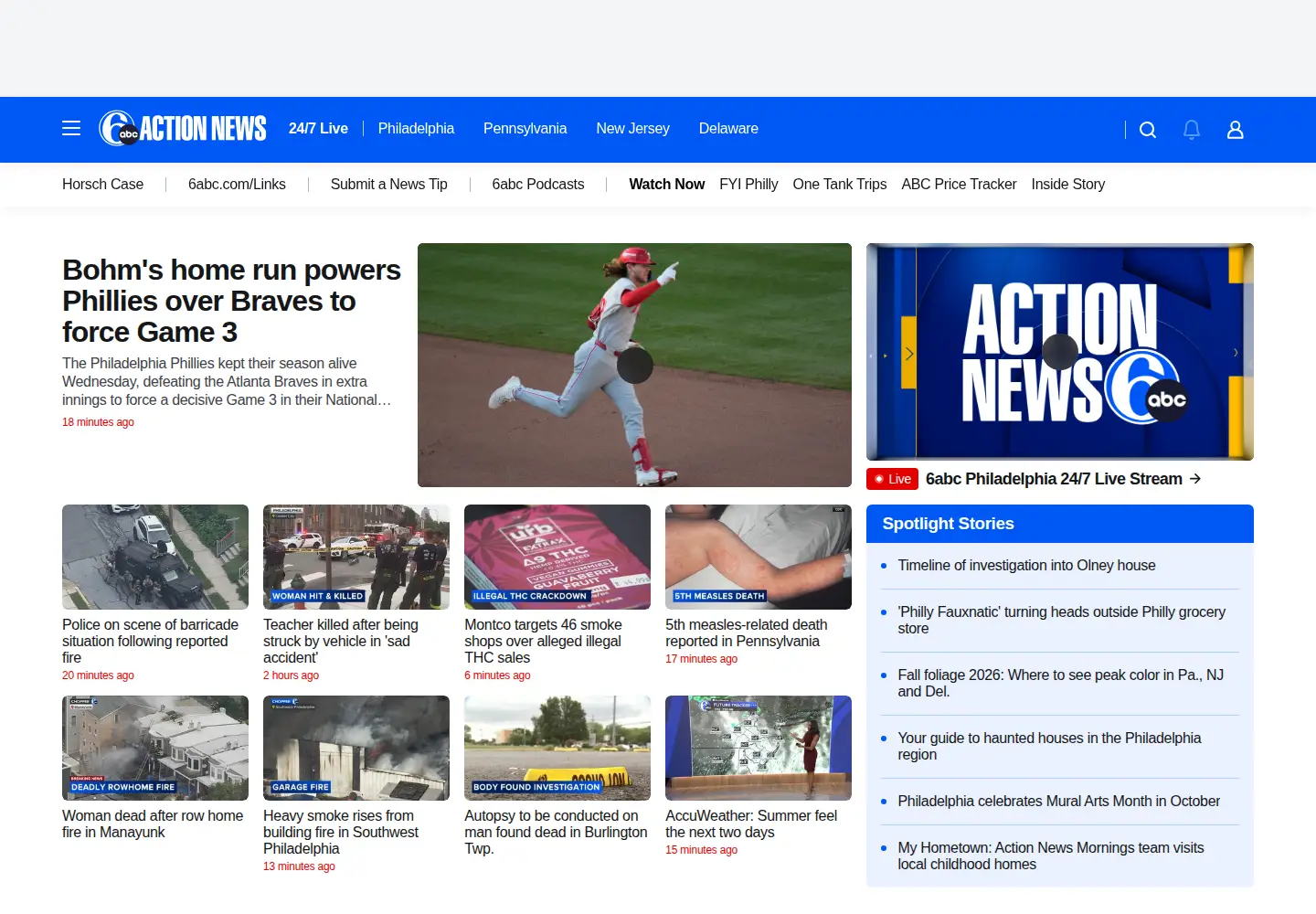Read 'Teacher killed after being struck' headline
The height and width of the screenshot is (914, 1316).
pyautogui.click(x=341, y=642)
